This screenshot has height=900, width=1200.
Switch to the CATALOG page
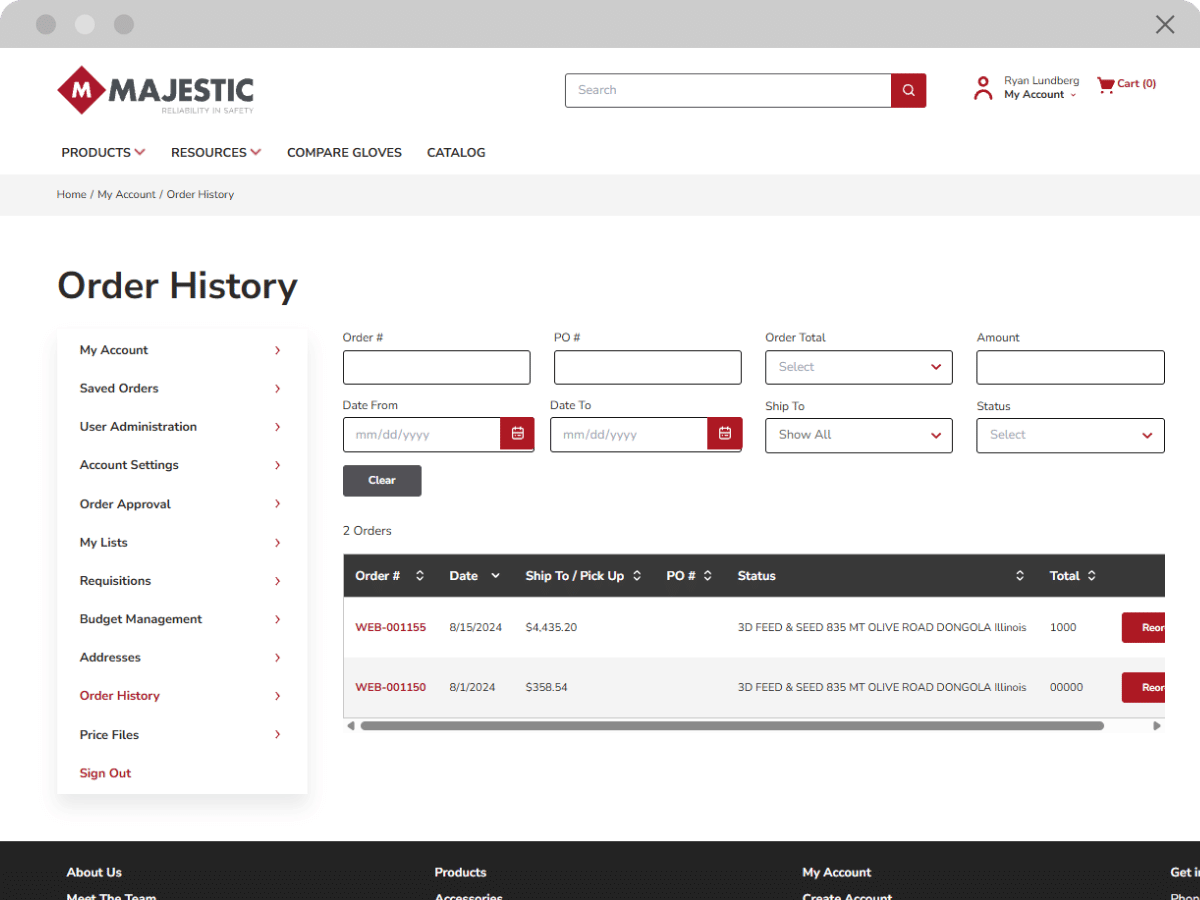pyautogui.click(x=456, y=152)
